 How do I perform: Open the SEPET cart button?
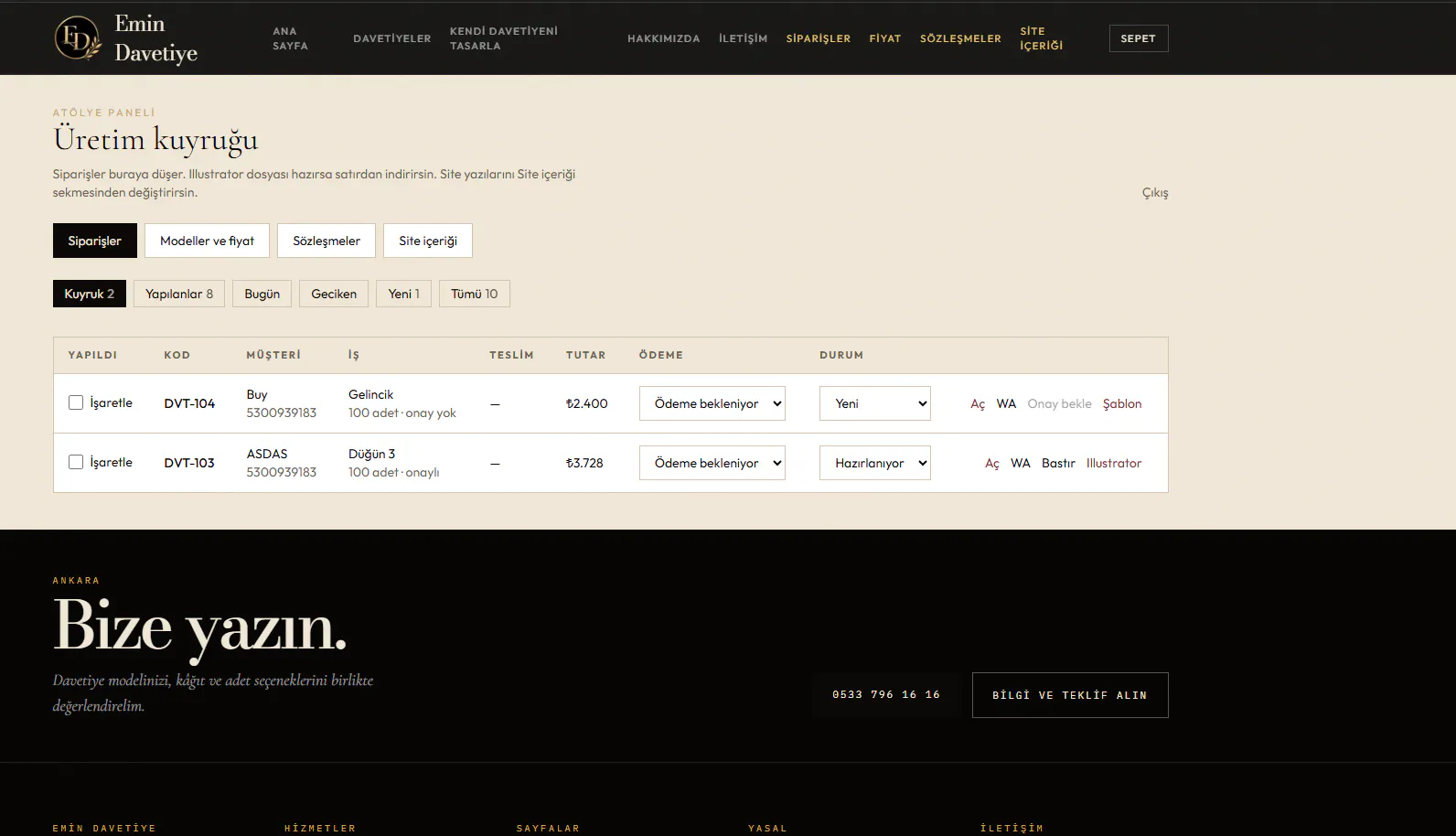[x=1139, y=38]
